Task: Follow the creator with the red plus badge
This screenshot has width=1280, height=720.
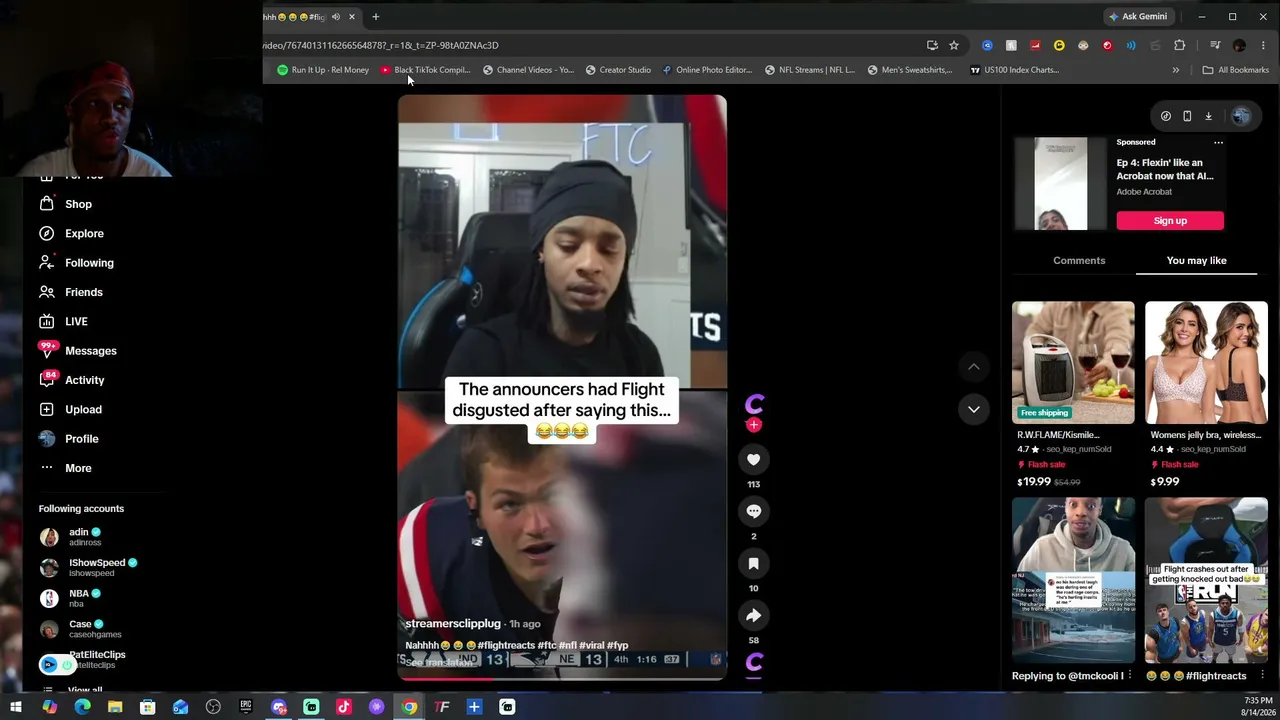Action: pyautogui.click(x=754, y=425)
